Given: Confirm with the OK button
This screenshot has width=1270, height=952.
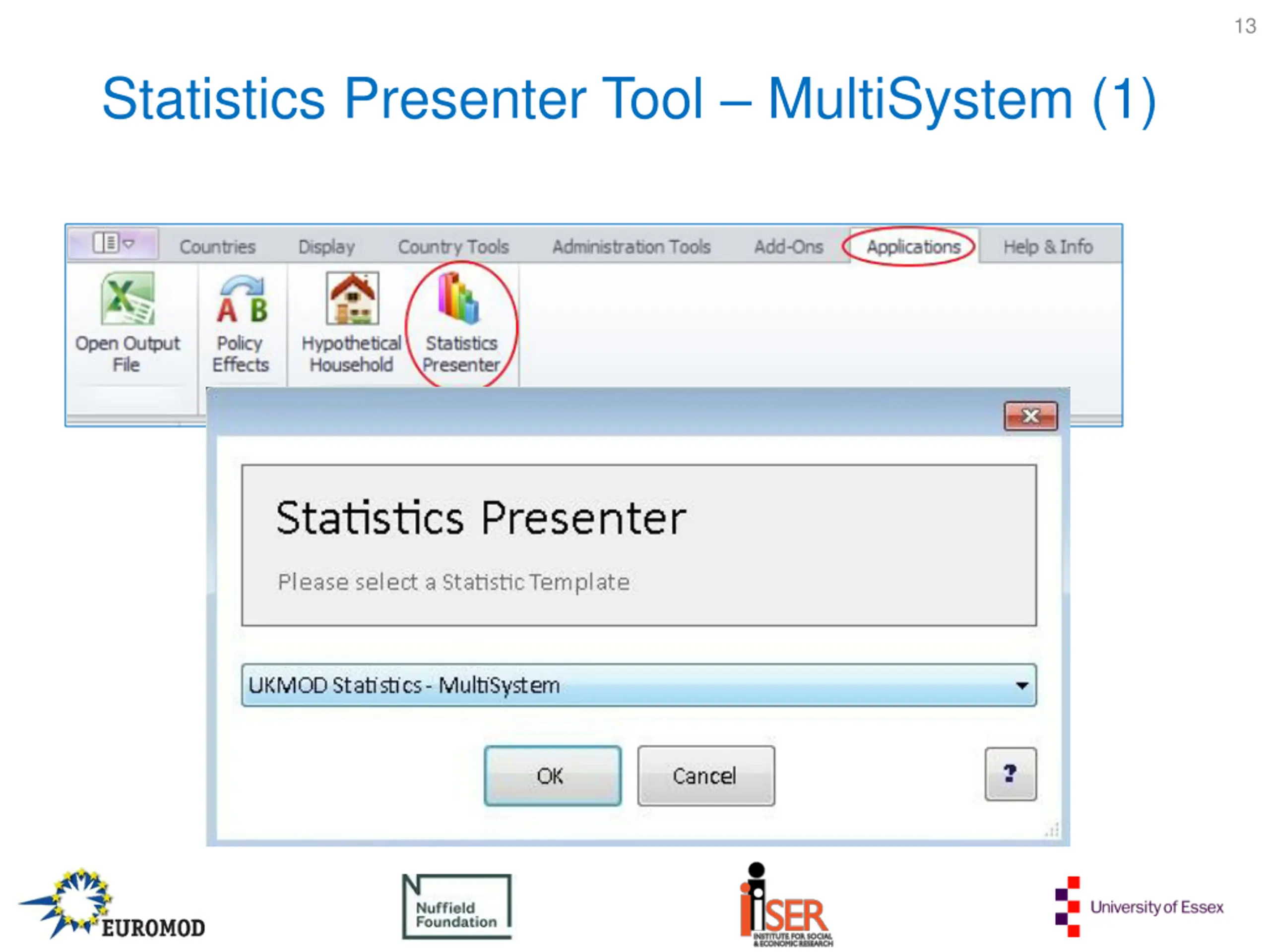Looking at the screenshot, I should click(x=552, y=776).
